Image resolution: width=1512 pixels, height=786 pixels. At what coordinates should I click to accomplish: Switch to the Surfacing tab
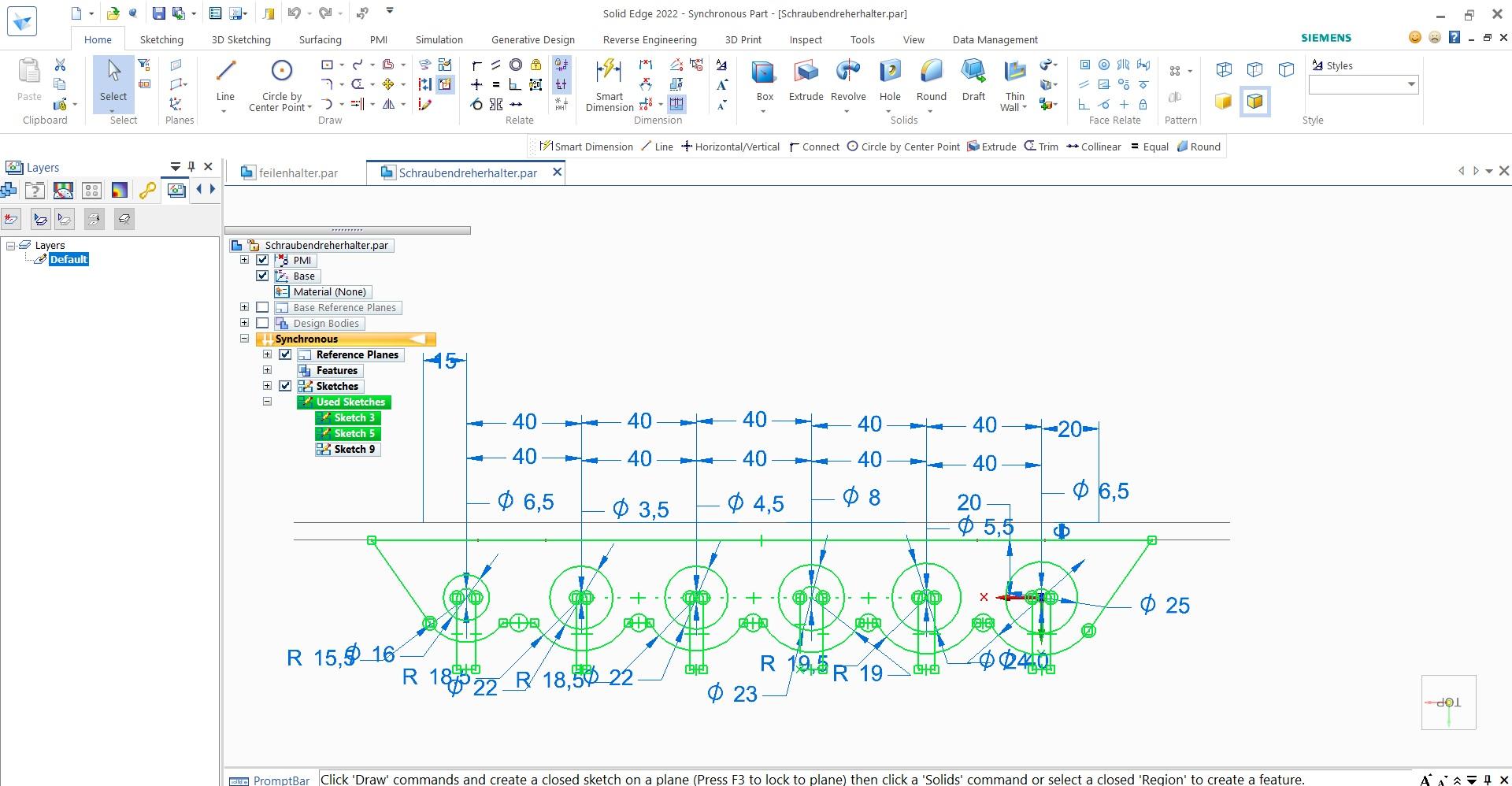(x=320, y=39)
